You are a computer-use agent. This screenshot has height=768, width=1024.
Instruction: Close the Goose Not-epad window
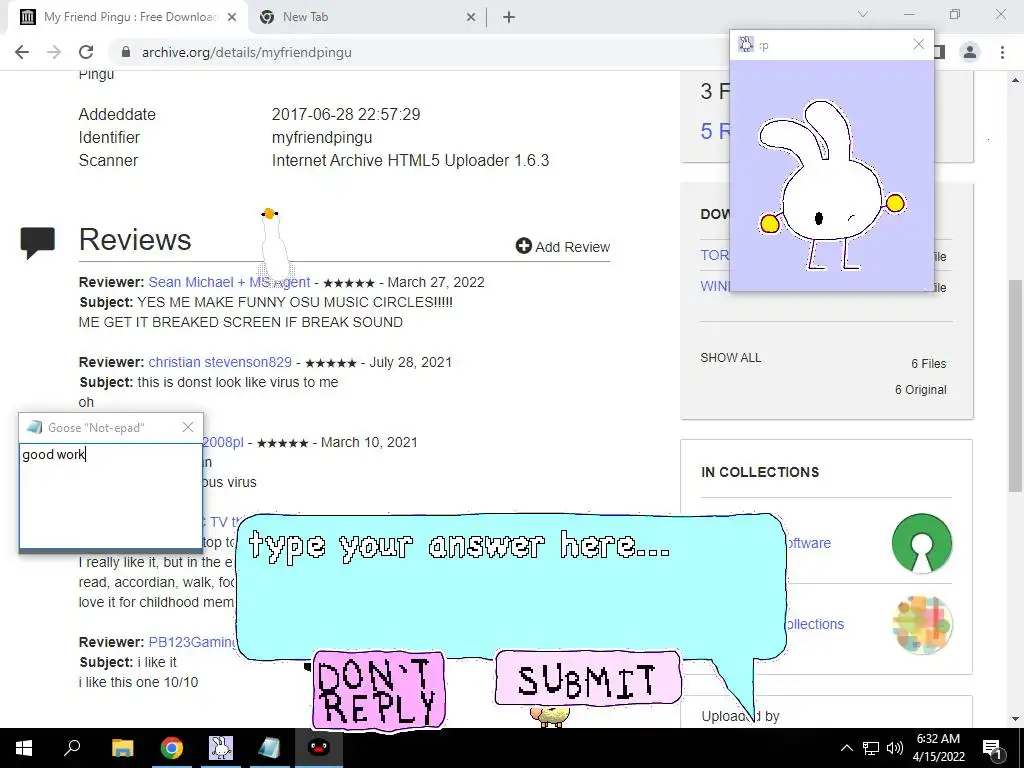pos(188,427)
